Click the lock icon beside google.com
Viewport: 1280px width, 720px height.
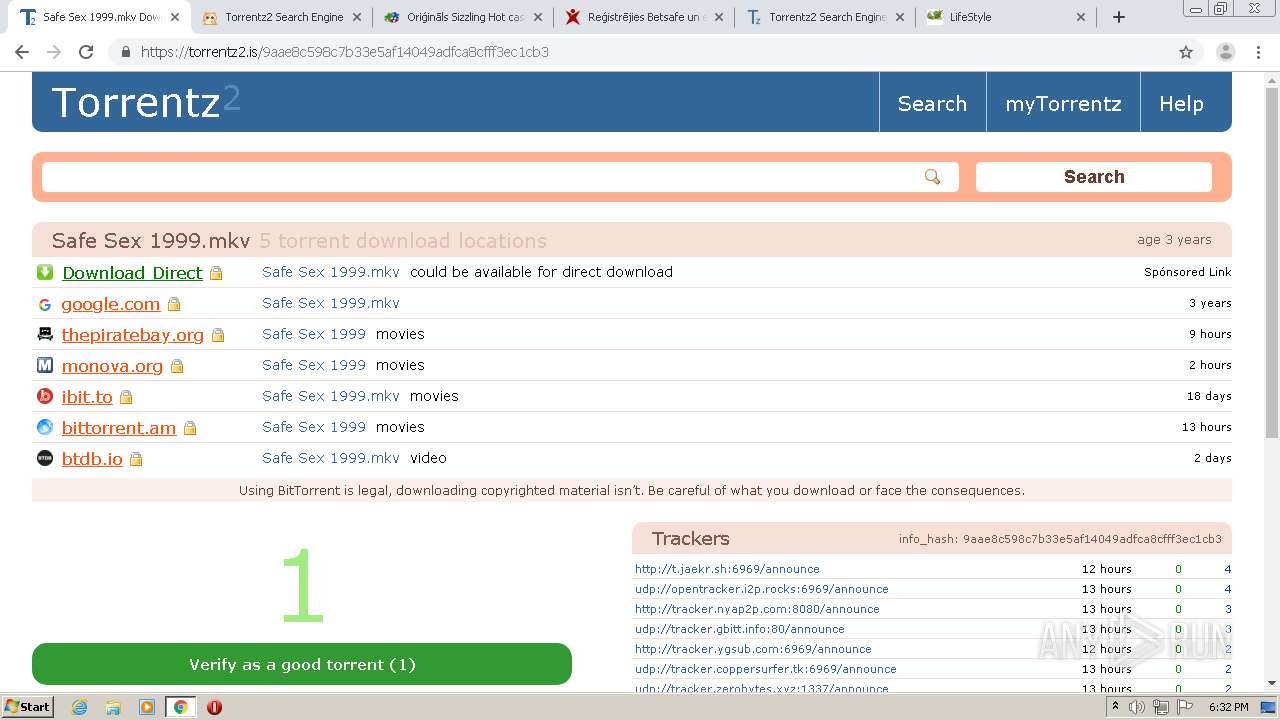(174, 304)
